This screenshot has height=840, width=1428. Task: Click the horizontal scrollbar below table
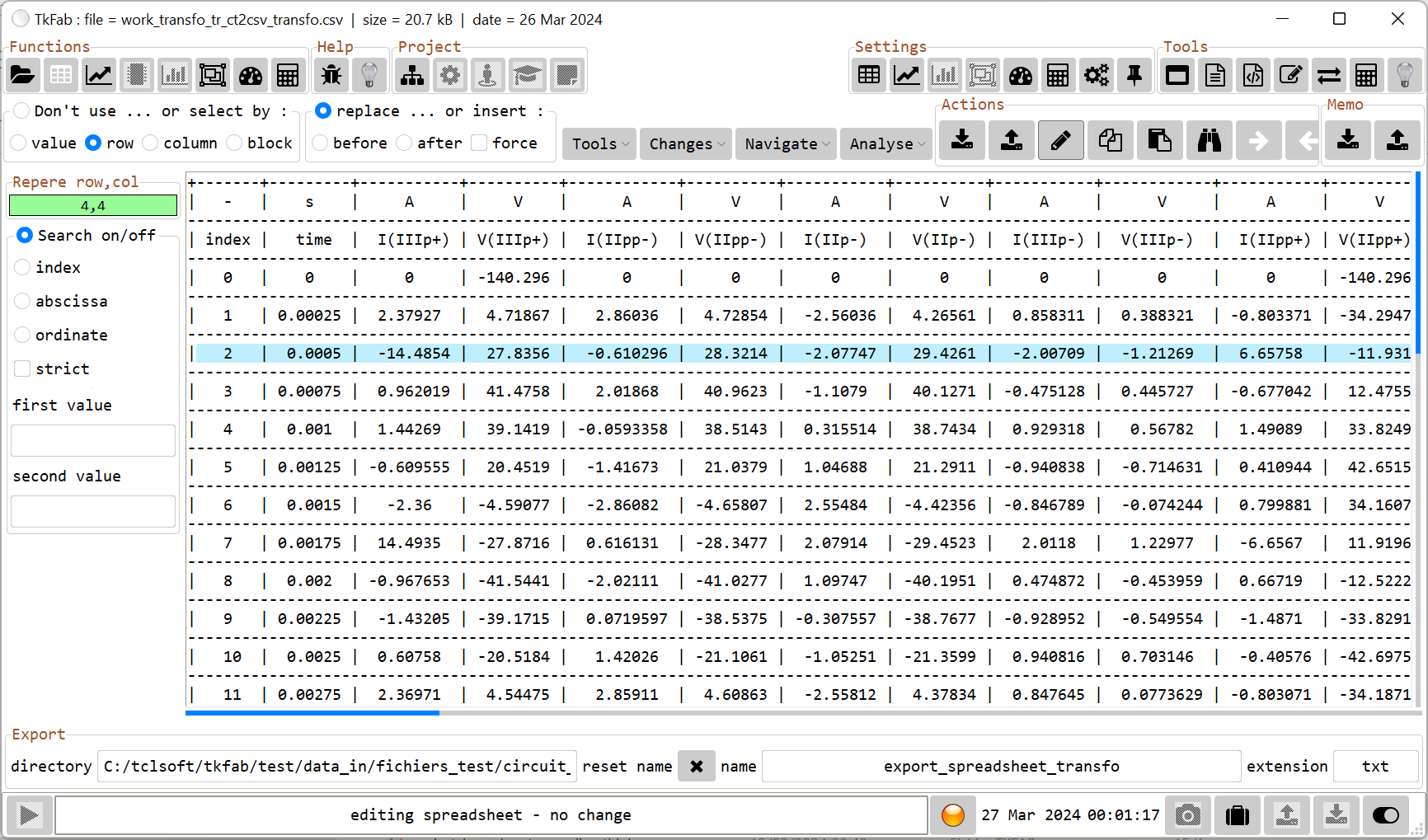[312, 712]
